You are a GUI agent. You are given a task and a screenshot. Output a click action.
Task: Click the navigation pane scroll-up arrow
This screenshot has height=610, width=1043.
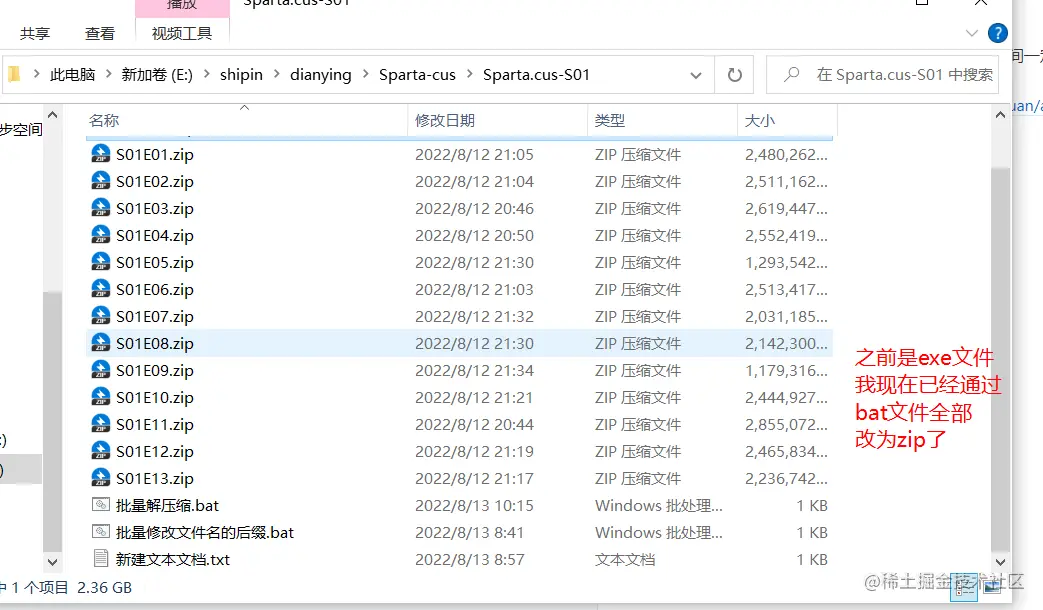pyautogui.click(x=53, y=115)
